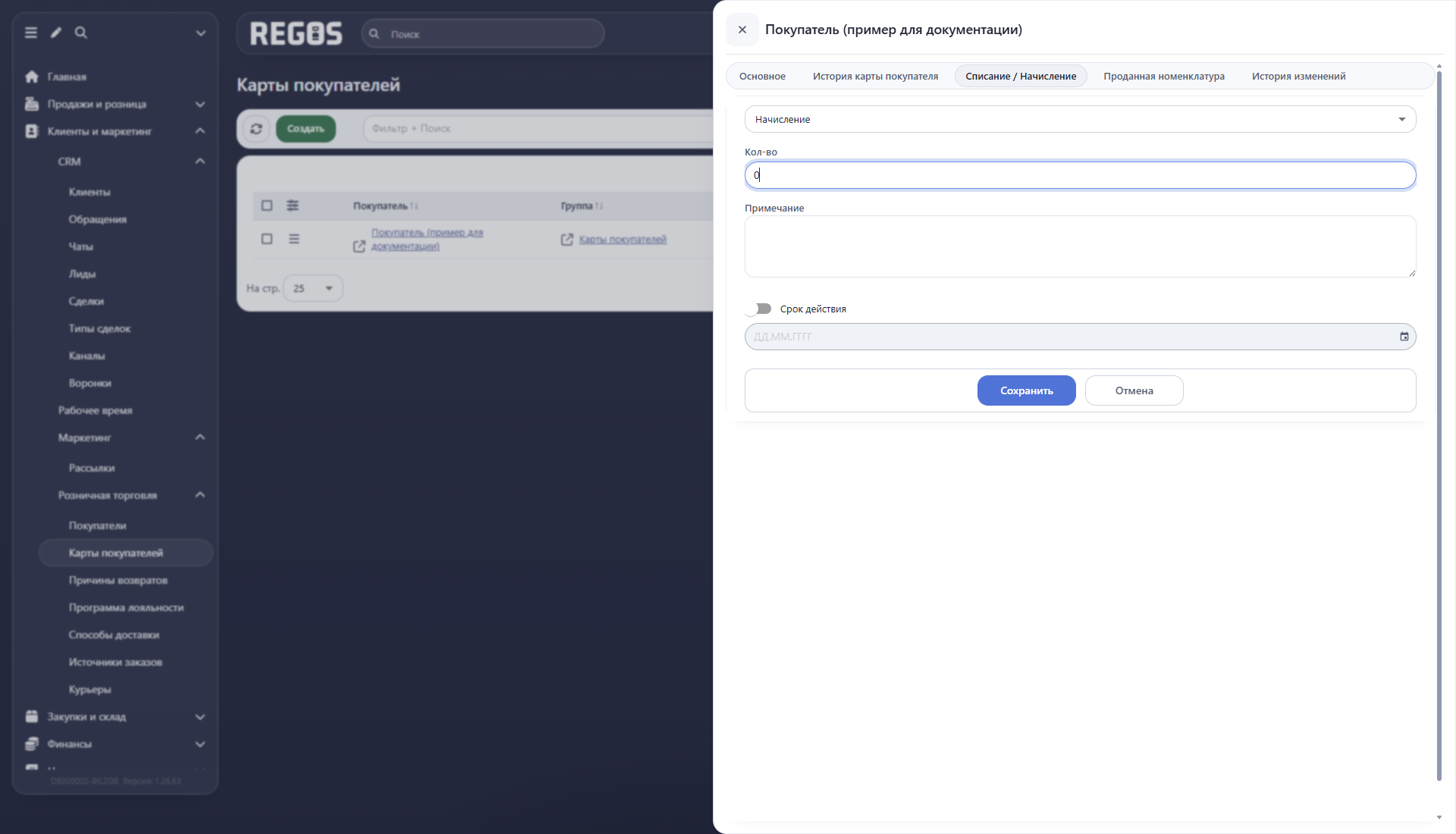
Task: Open История карты покупателя tab
Action: point(875,76)
